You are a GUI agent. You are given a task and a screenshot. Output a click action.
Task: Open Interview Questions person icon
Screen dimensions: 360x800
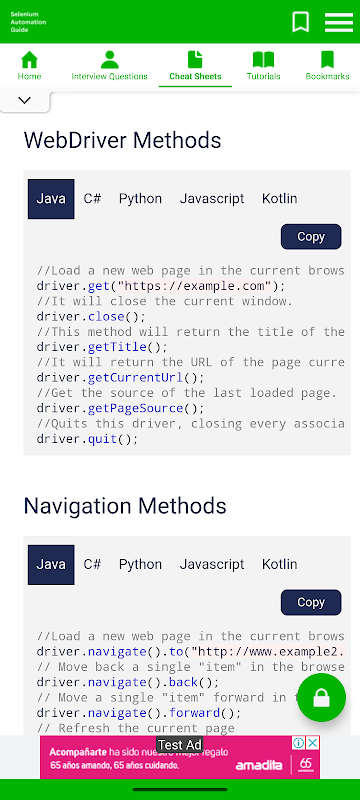(x=109, y=60)
